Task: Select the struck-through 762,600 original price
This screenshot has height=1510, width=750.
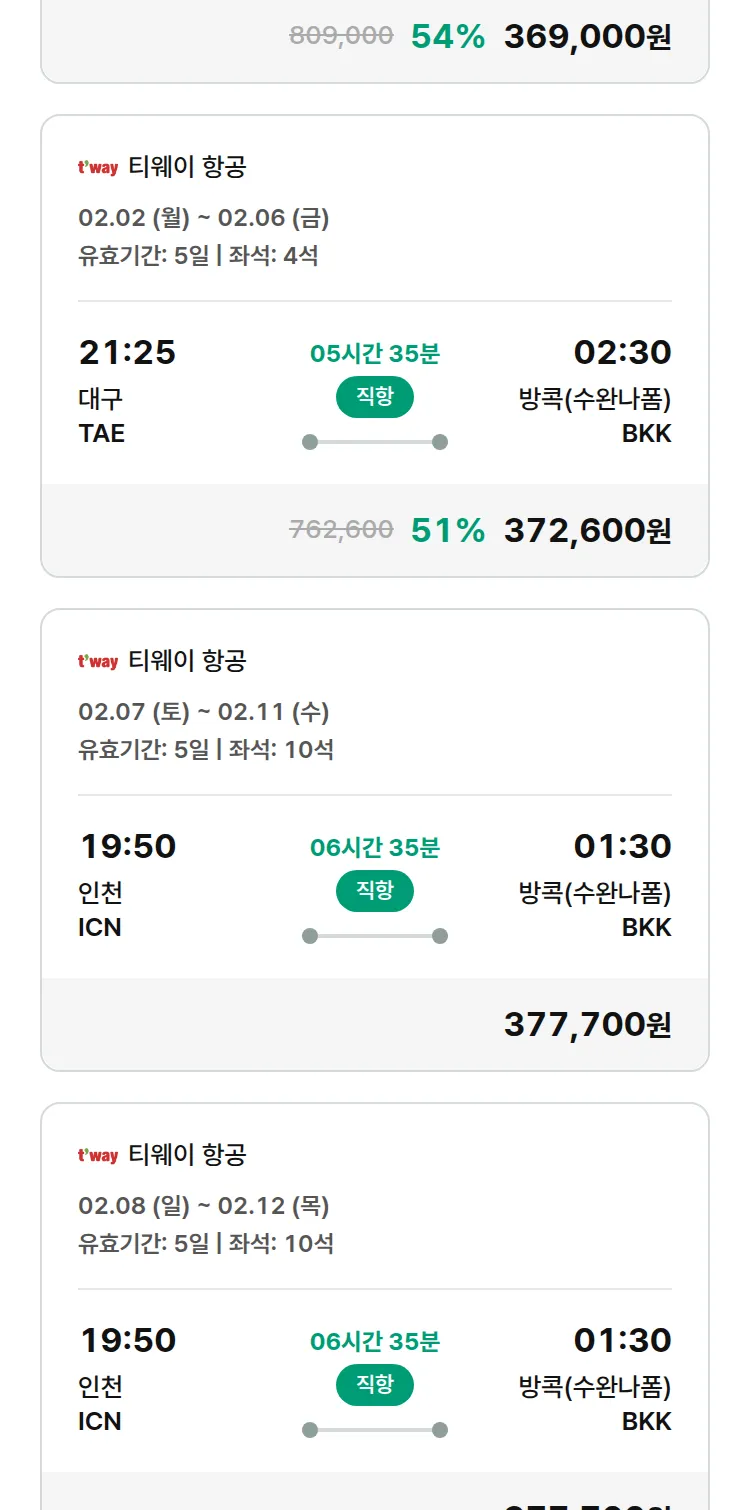Action: click(x=341, y=530)
